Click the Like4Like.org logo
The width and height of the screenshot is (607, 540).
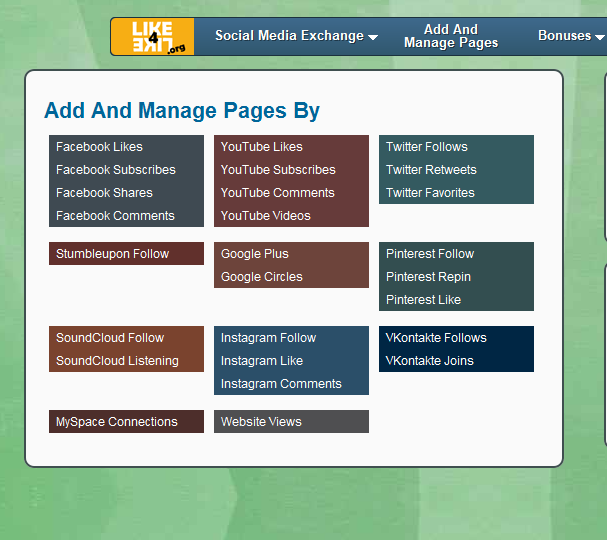coord(153,37)
